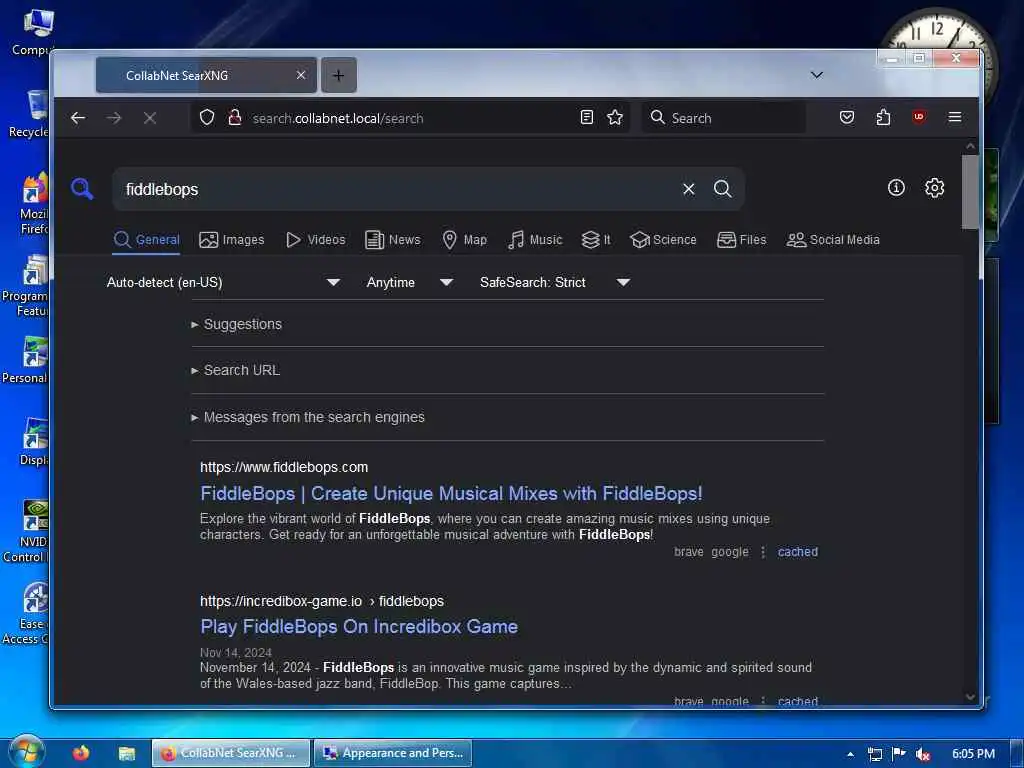
Task: Click the uBlock Origin toolbar icon
Action: pos(919,118)
